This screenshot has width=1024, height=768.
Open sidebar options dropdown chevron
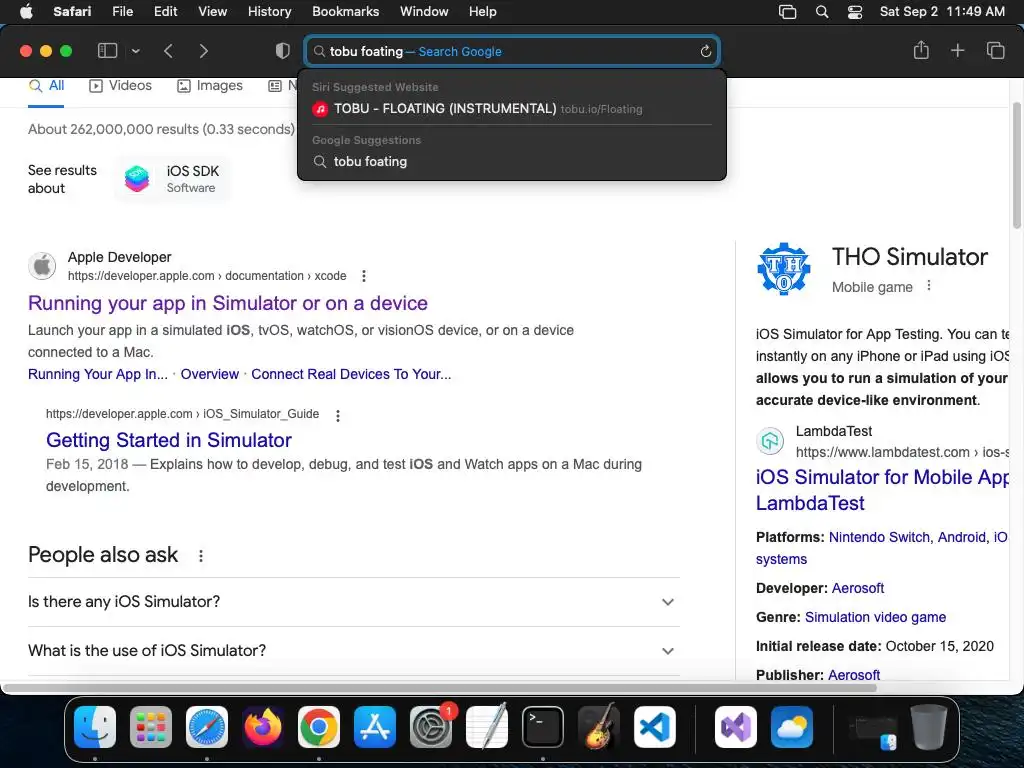[135, 51]
